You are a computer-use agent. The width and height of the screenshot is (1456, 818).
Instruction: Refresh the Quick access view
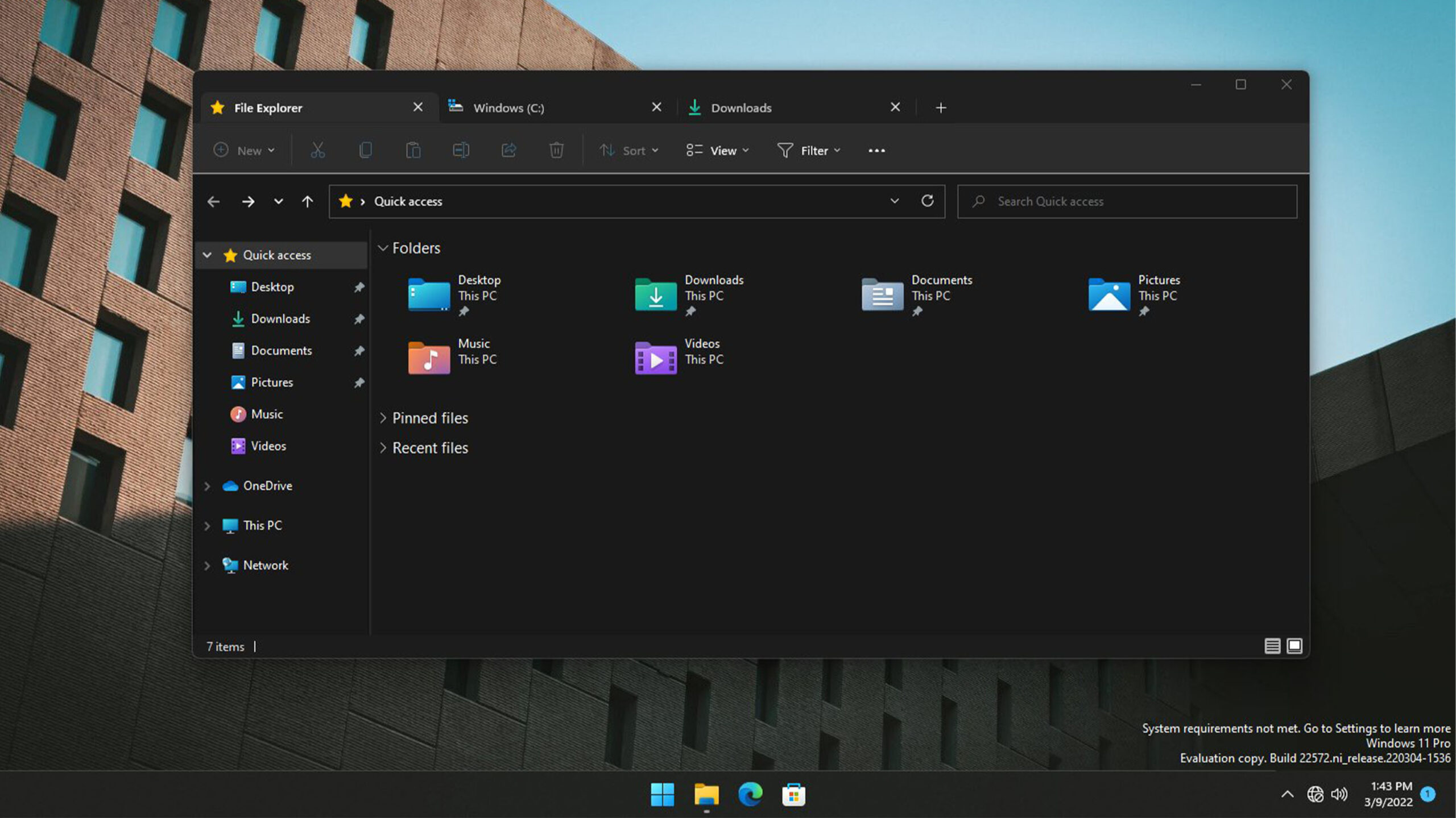(927, 201)
